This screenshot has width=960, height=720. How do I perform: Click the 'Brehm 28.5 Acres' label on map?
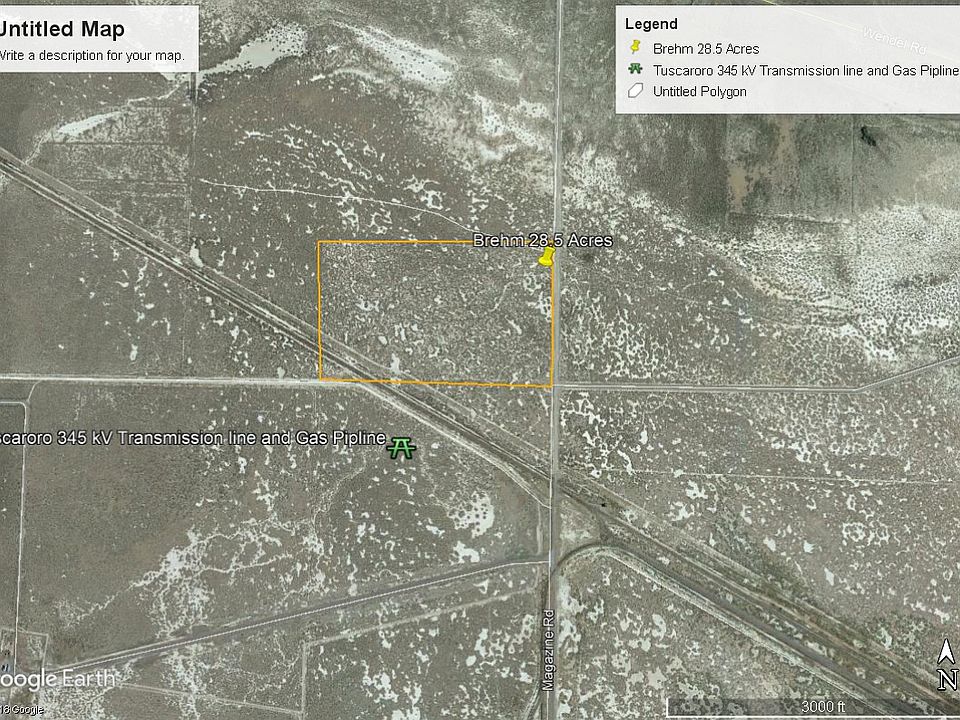coord(542,241)
